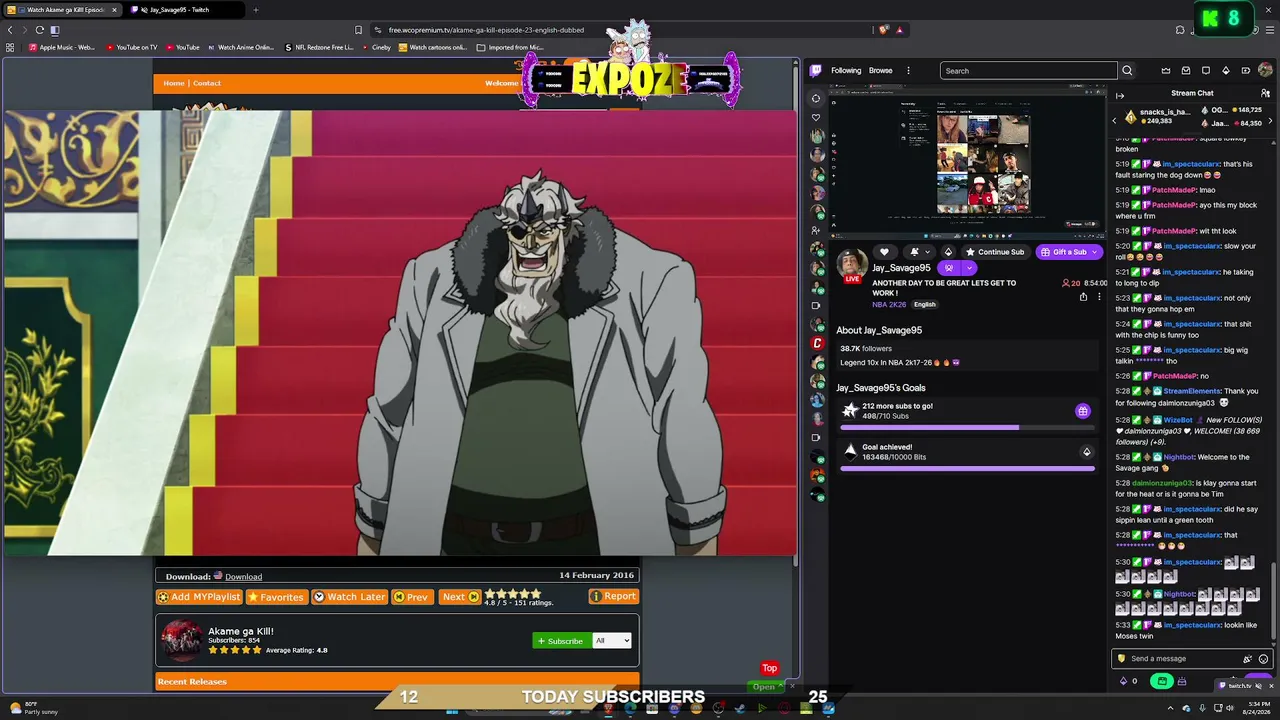
Task: Open the emote picker in chat input
Action: 1263,659
